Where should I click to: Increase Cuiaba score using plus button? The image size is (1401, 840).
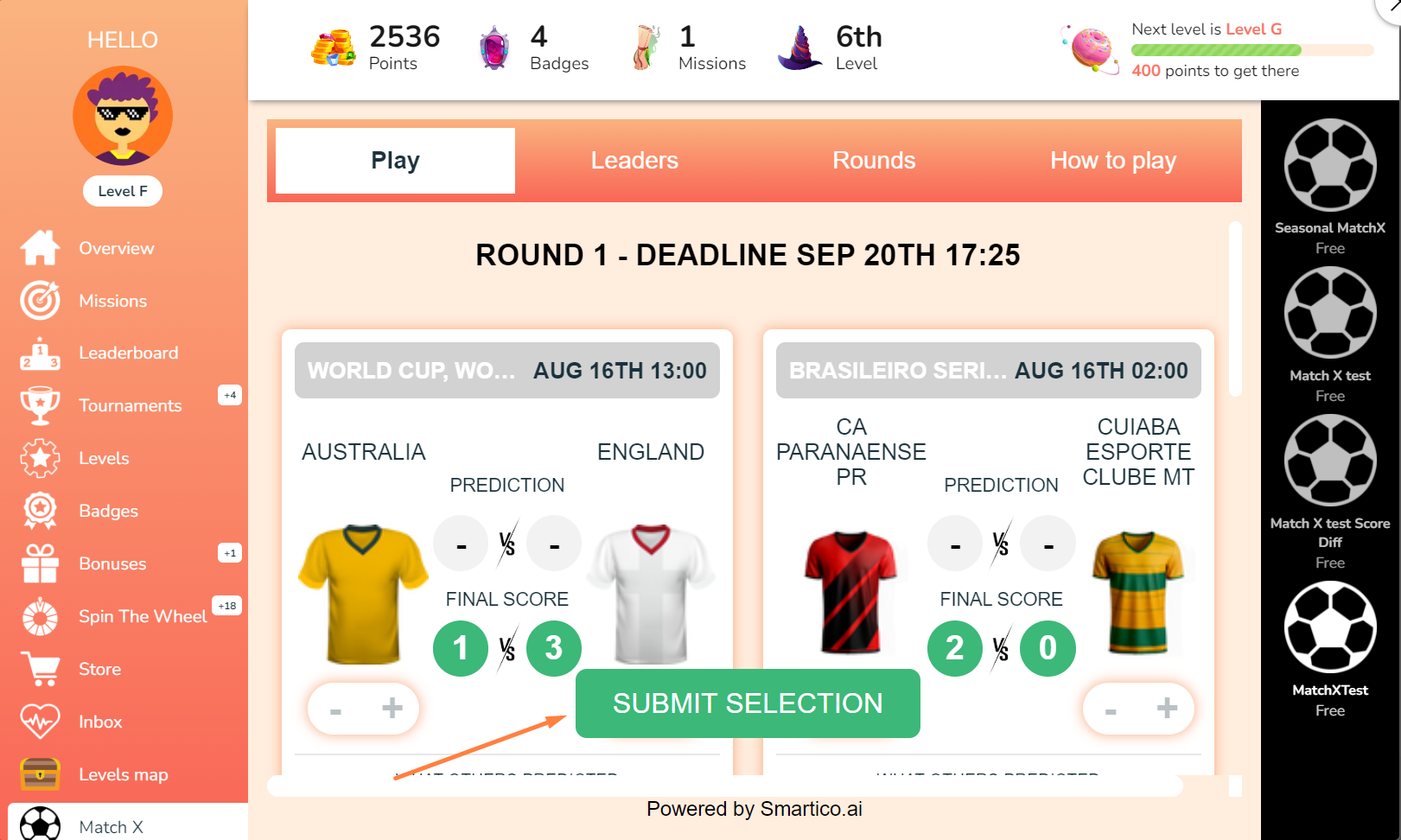(x=1167, y=709)
